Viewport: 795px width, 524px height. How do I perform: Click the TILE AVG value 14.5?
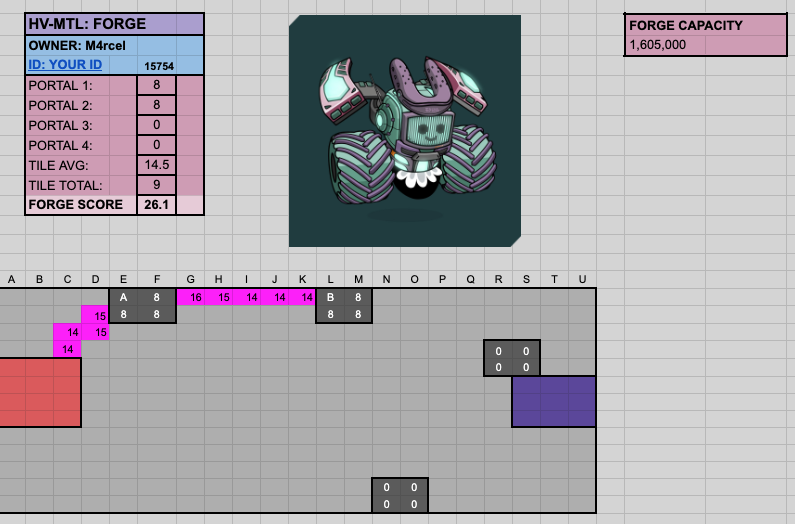coord(157,165)
